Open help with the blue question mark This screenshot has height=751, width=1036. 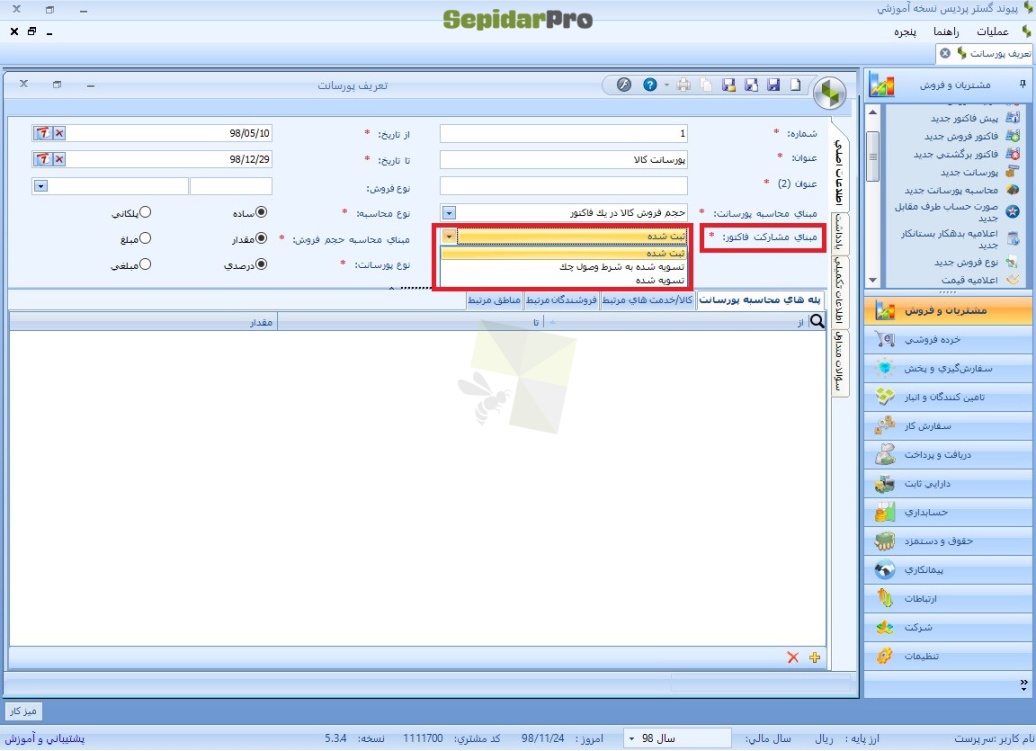pyautogui.click(x=650, y=85)
